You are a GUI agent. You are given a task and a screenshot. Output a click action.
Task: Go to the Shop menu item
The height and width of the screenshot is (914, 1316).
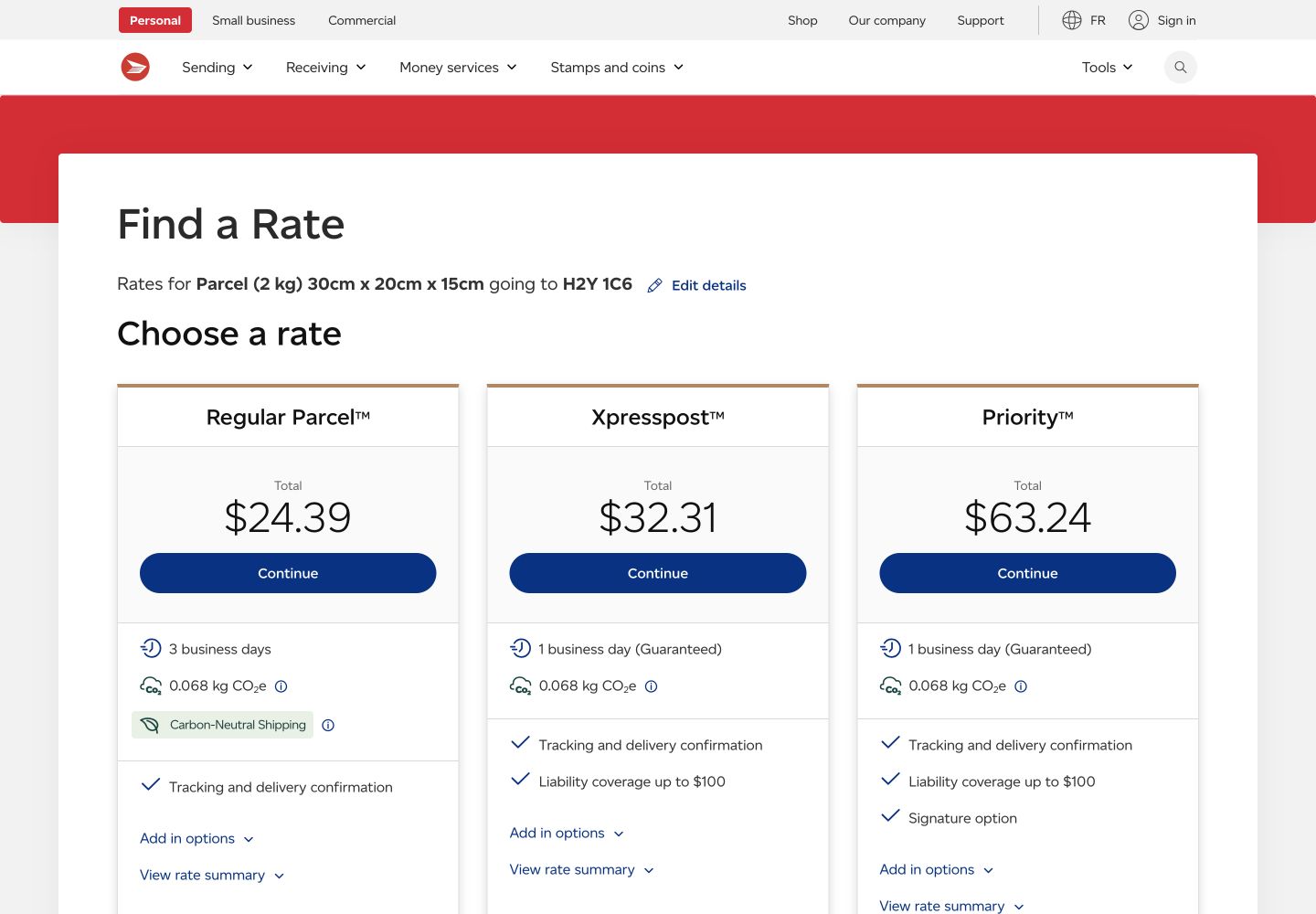(802, 20)
